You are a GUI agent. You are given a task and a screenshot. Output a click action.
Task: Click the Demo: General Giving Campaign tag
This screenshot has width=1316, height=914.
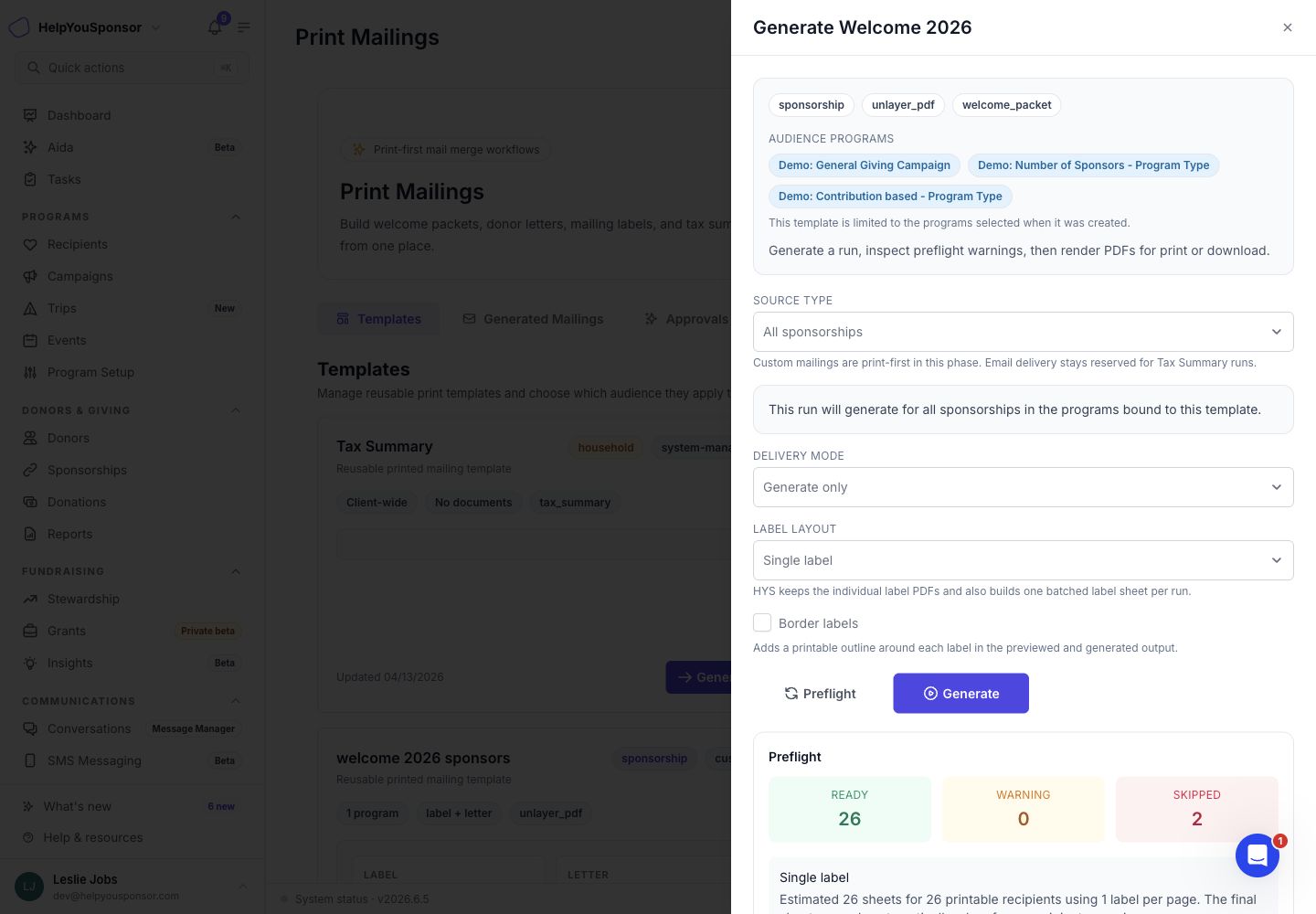(865, 165)
